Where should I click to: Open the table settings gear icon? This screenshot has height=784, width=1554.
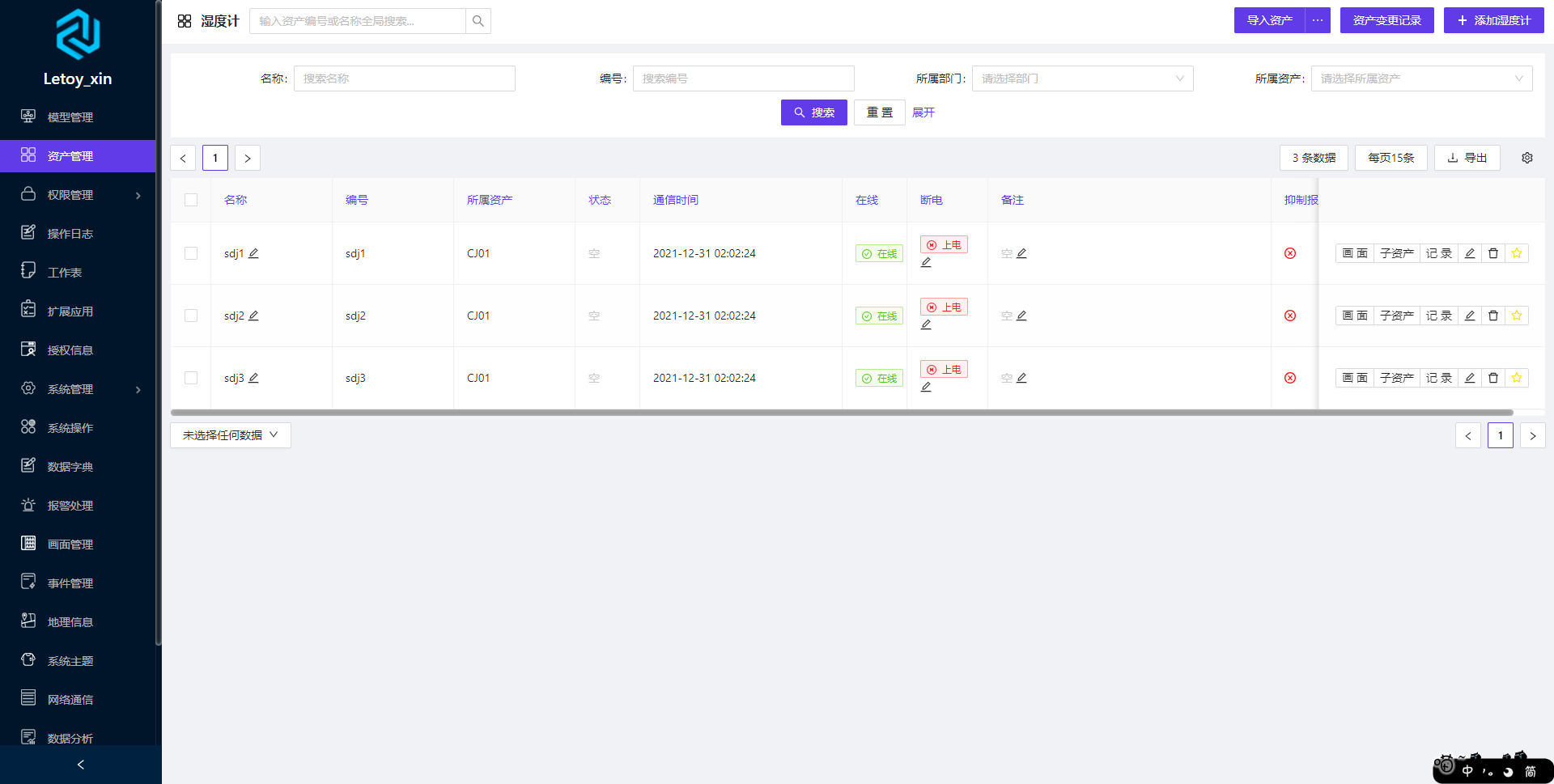[x=1527, y=158]
